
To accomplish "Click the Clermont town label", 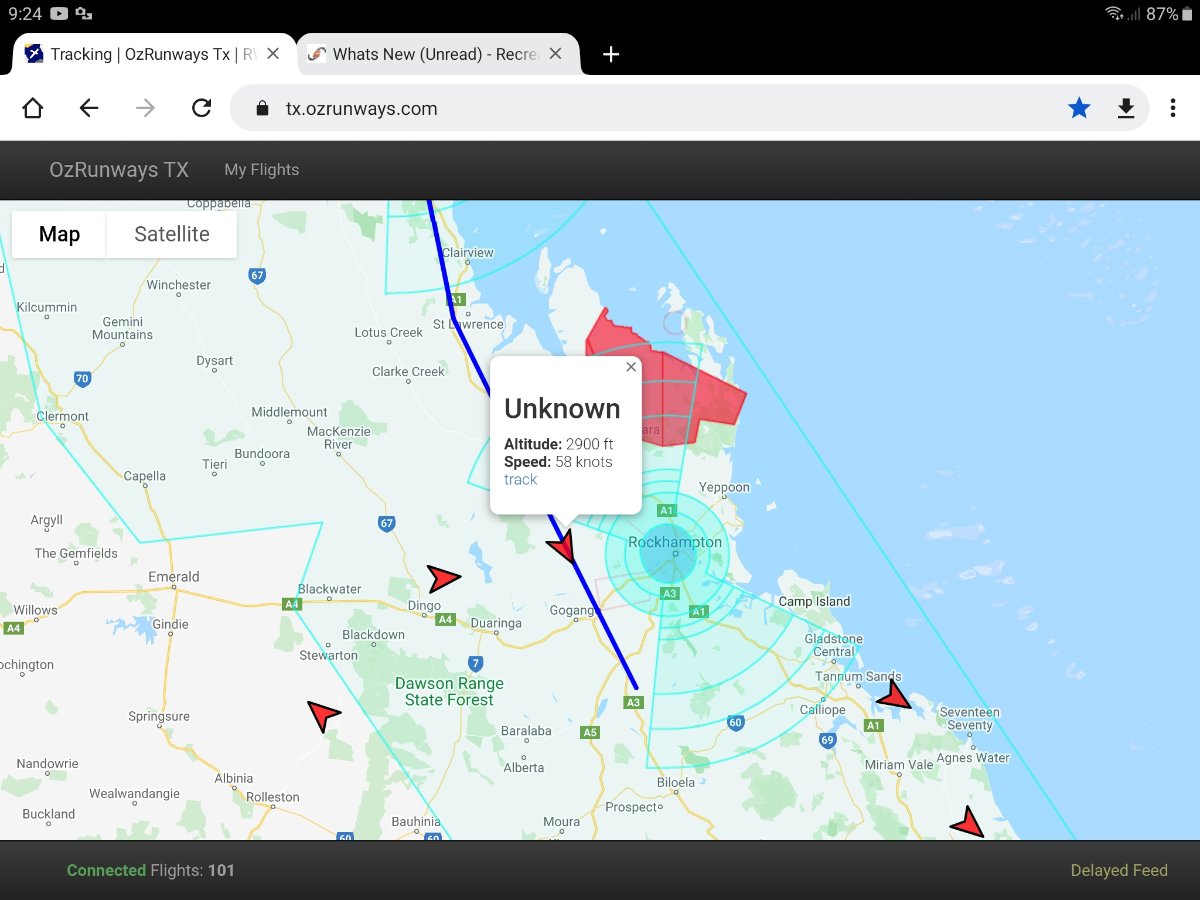I will 63,416.
